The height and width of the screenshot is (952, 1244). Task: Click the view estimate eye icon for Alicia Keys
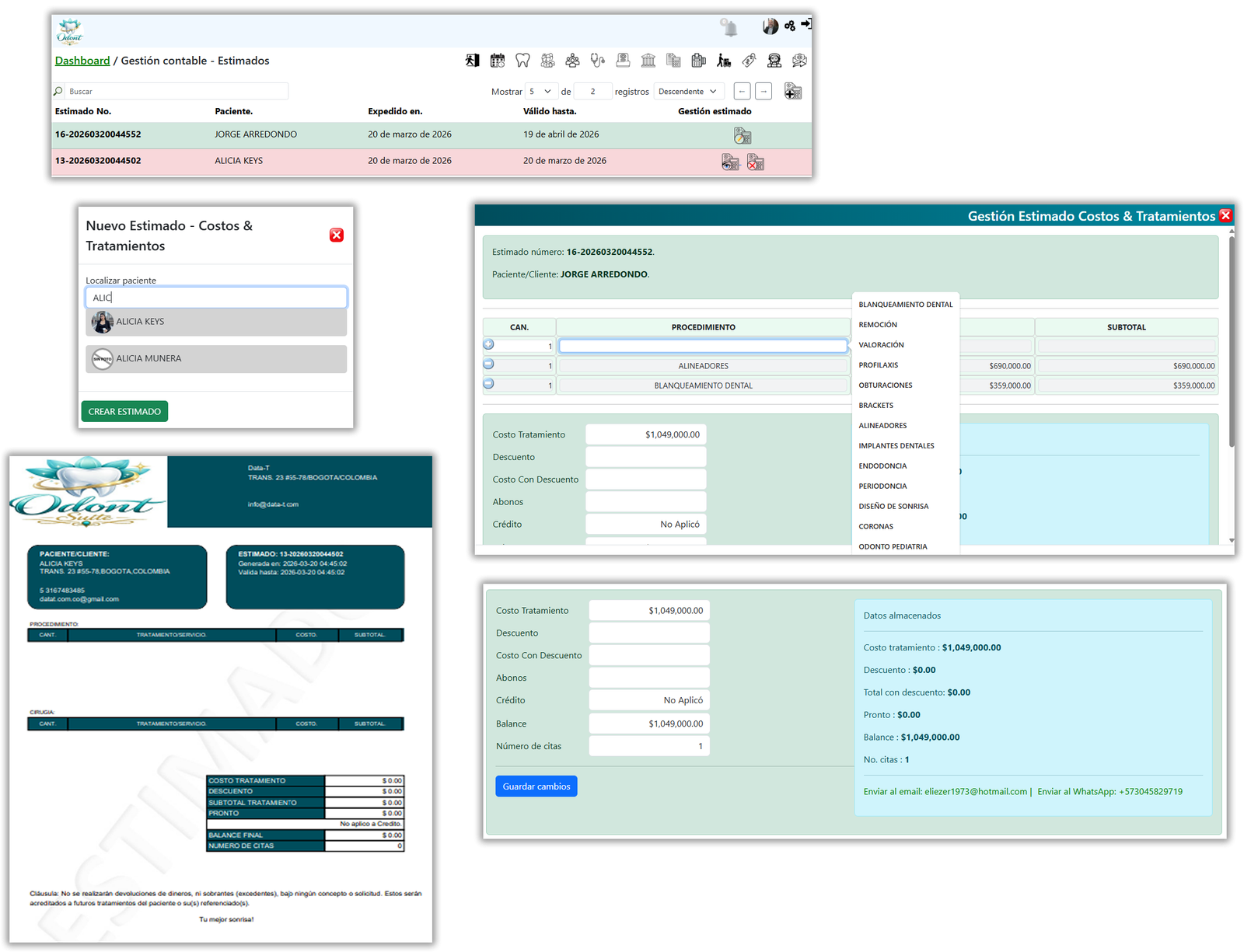click(x=730, y=162)
